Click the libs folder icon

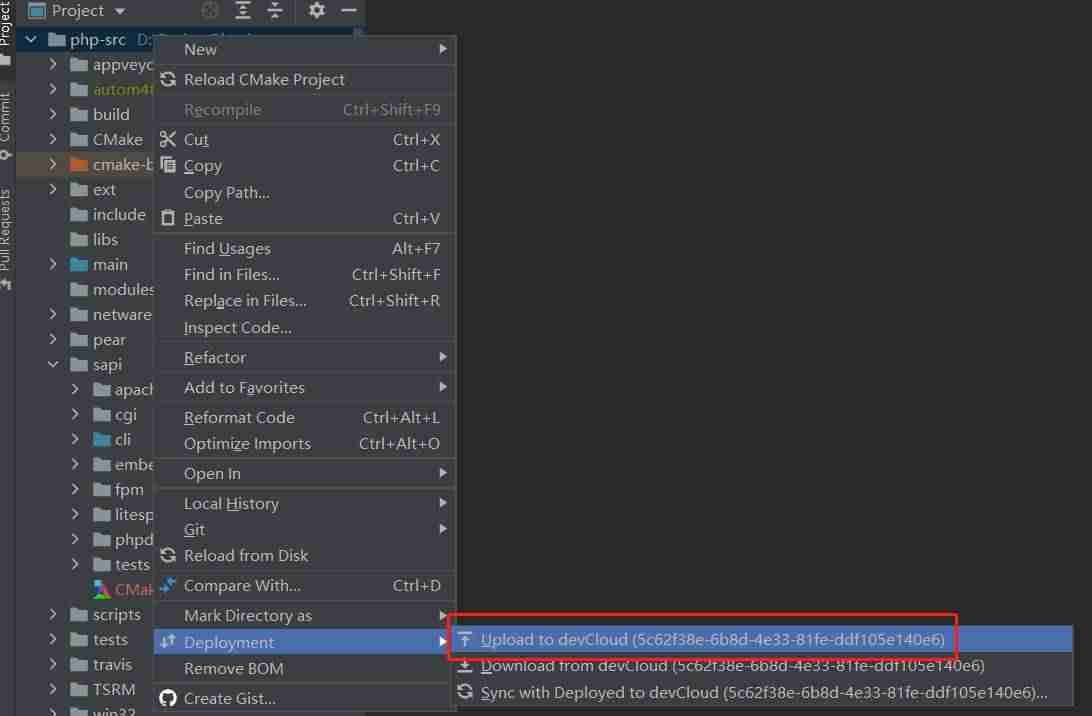point(79,240)
